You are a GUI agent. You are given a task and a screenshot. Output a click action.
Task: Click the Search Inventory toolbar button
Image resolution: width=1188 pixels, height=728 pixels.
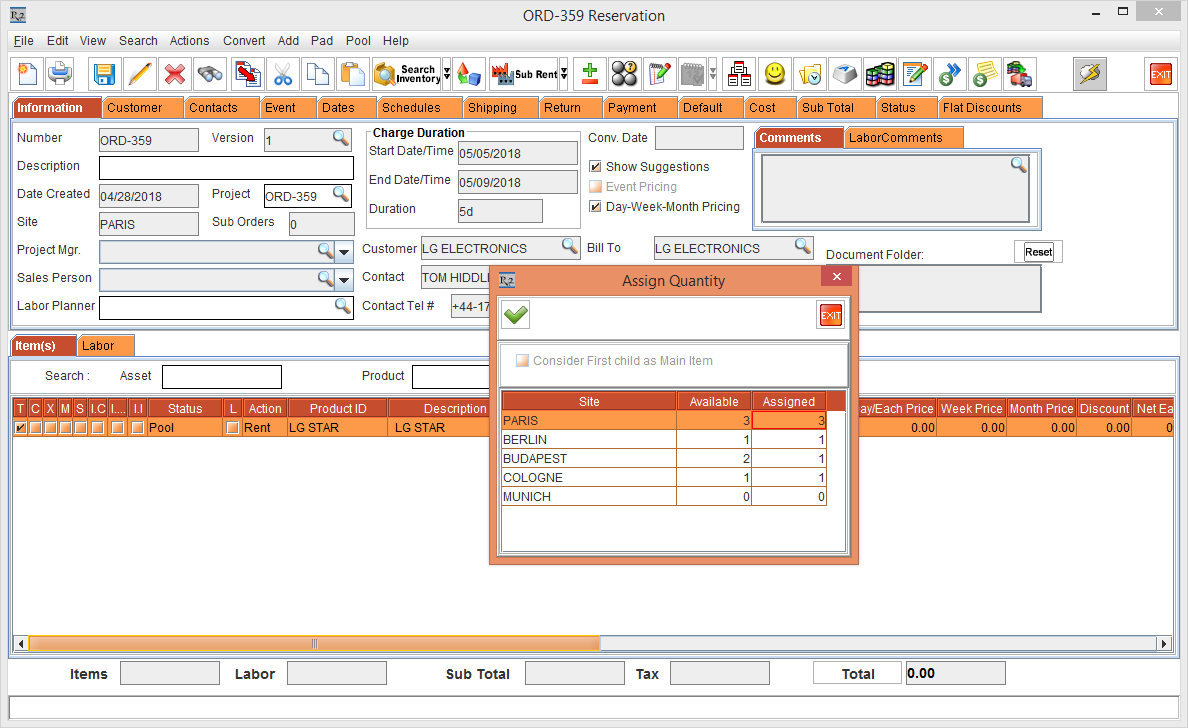pos(406,74)
